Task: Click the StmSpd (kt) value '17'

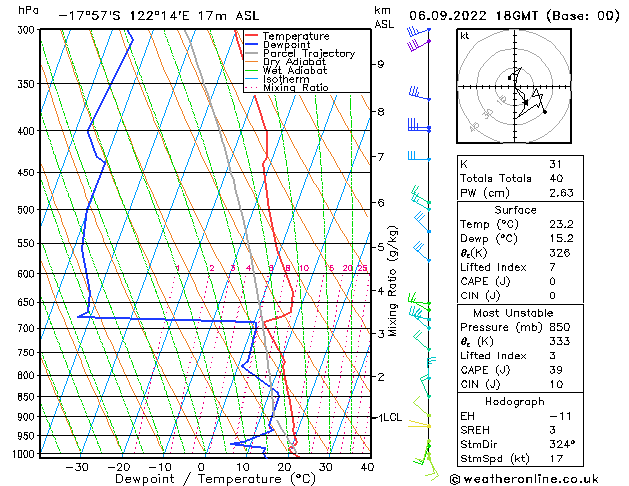Action: (x=556, y=458)
